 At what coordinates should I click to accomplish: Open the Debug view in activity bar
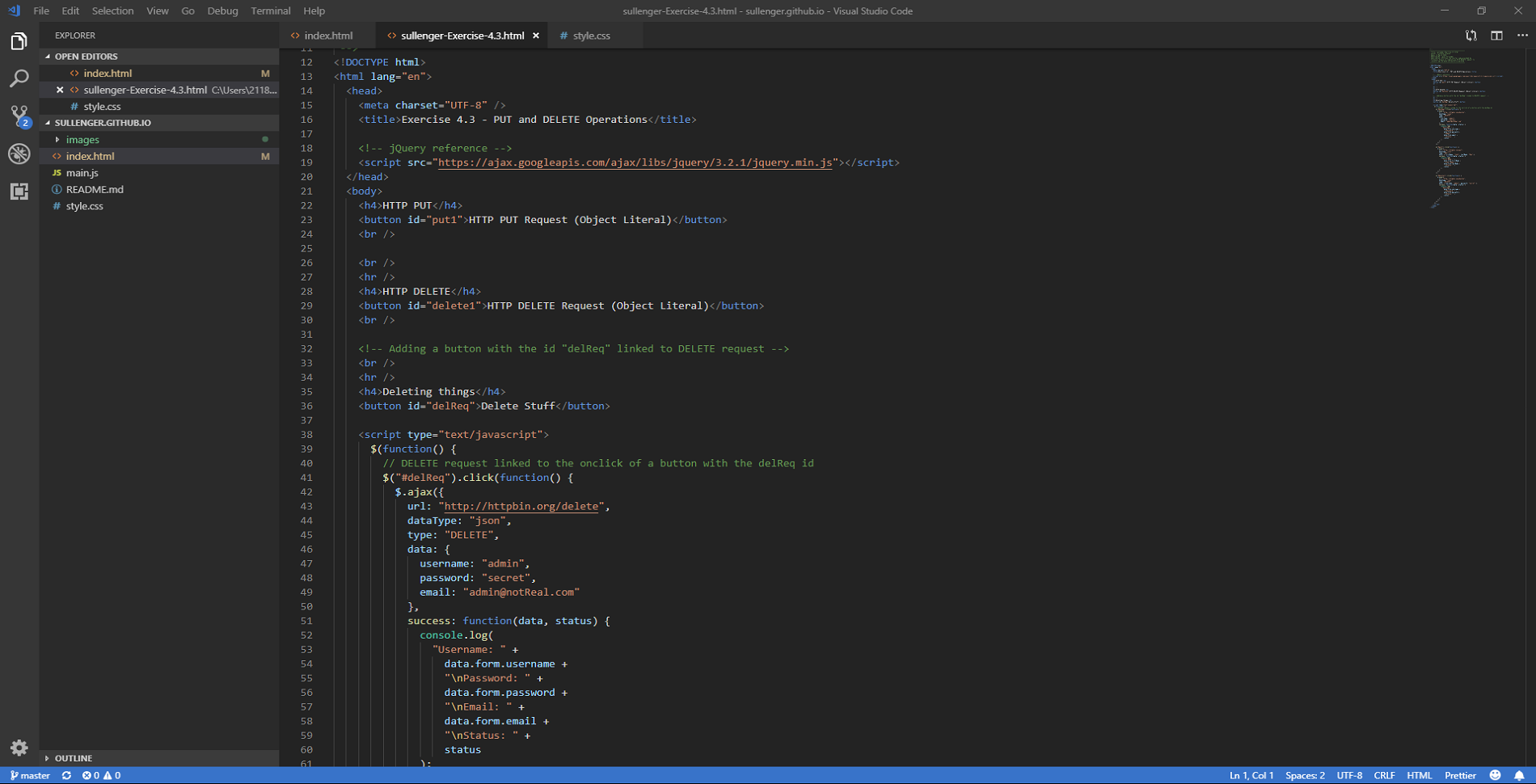[x=19, y=154]
